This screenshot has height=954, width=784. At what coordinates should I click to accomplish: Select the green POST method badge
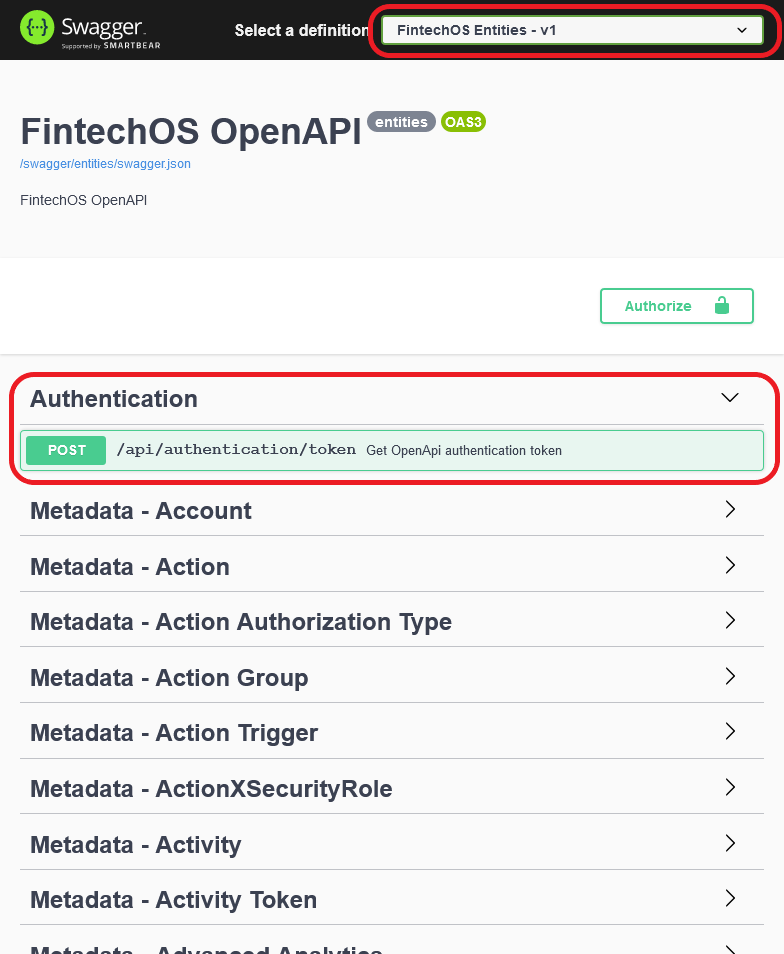coord(64,450)
